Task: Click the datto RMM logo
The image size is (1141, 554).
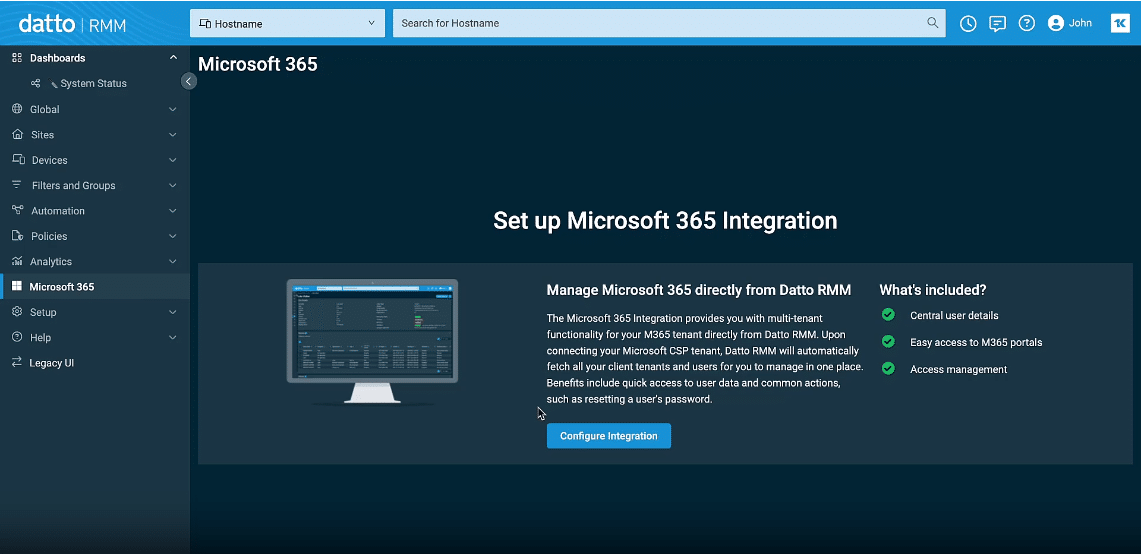Action: [72, 24]
